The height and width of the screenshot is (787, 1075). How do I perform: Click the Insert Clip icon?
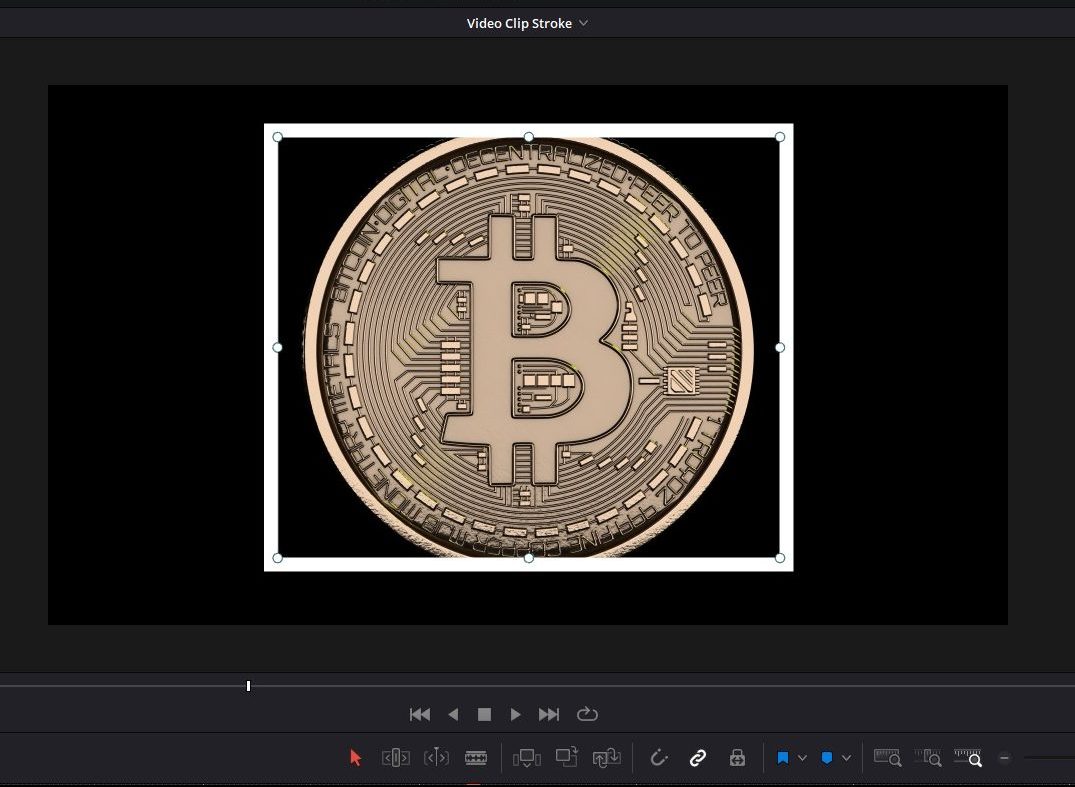[x=527, y=757]
